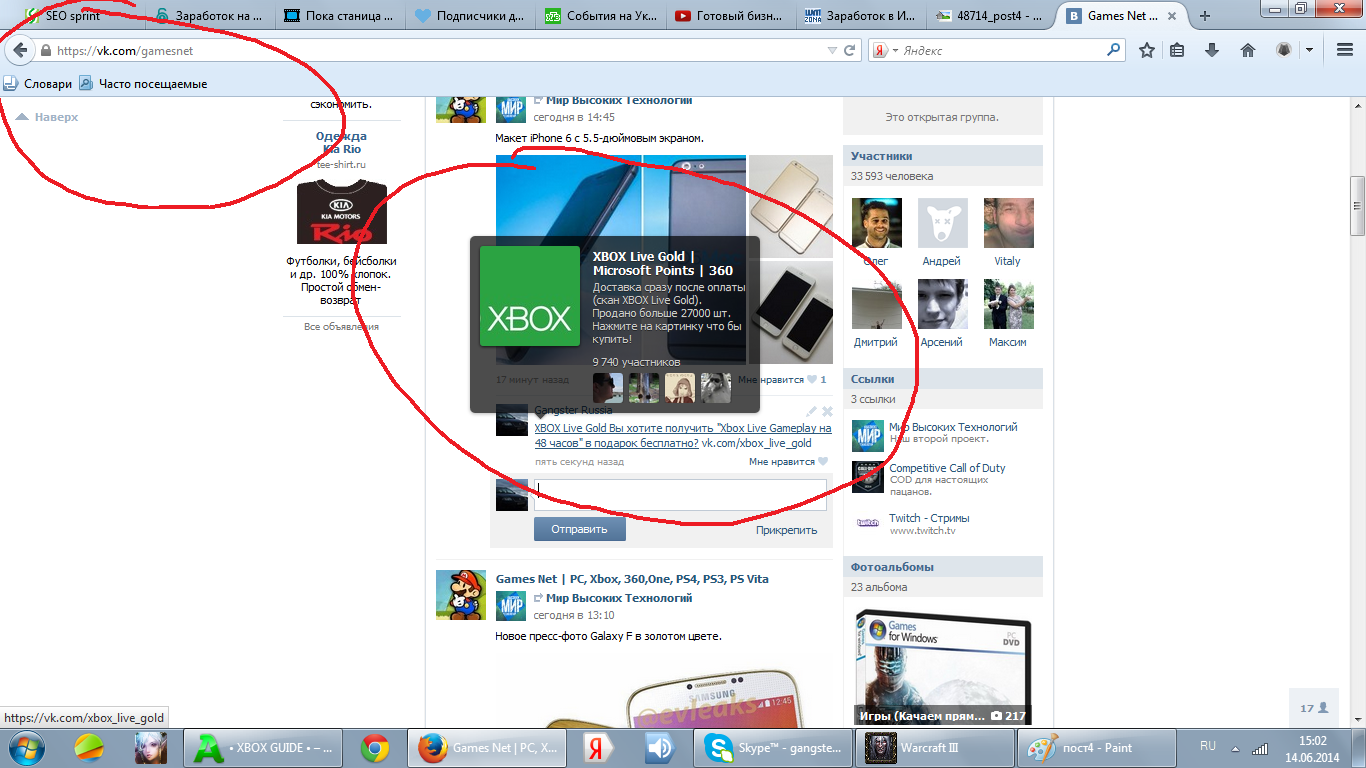Click the green XBOX logo in the popup
This screenshot has width=1366, height=768.
(x=530, y=296)
